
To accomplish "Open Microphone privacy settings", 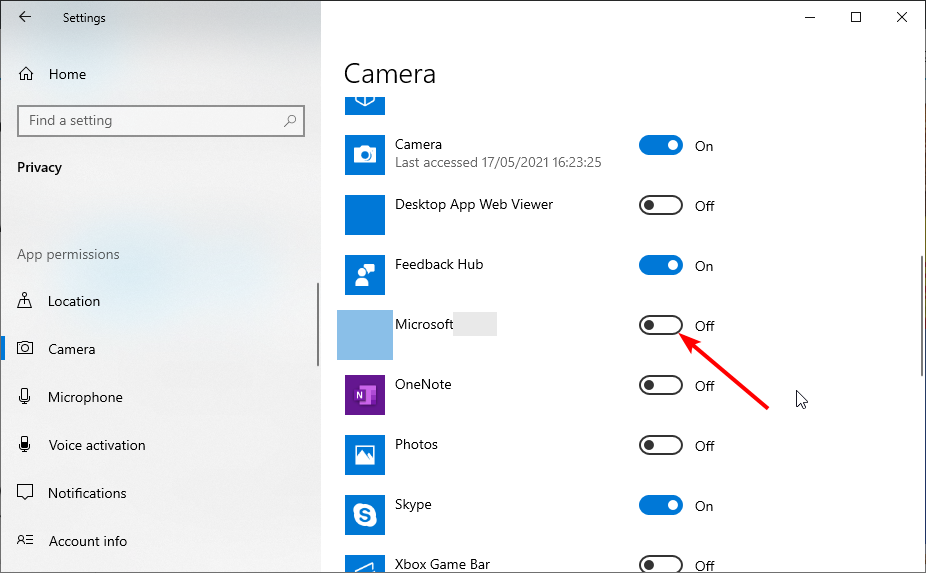I will (x=85, y=397).
